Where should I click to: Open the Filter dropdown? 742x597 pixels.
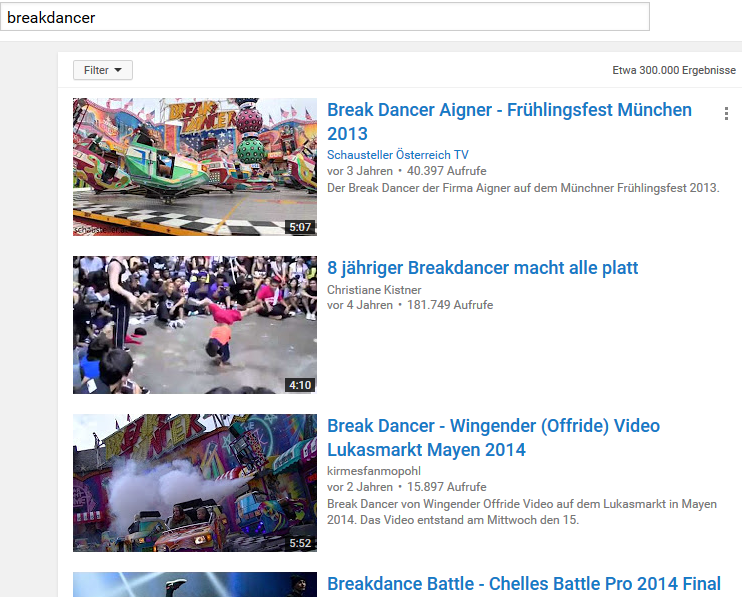click(x=103, y=70)
